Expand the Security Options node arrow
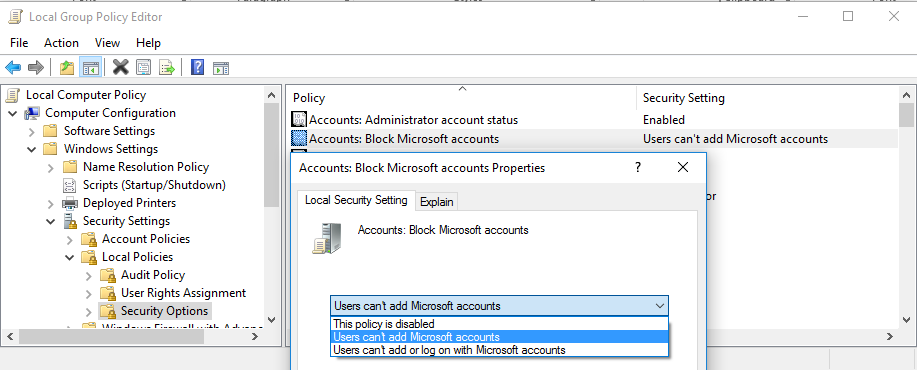Viewport: 917px width, 370px height. 89,311
